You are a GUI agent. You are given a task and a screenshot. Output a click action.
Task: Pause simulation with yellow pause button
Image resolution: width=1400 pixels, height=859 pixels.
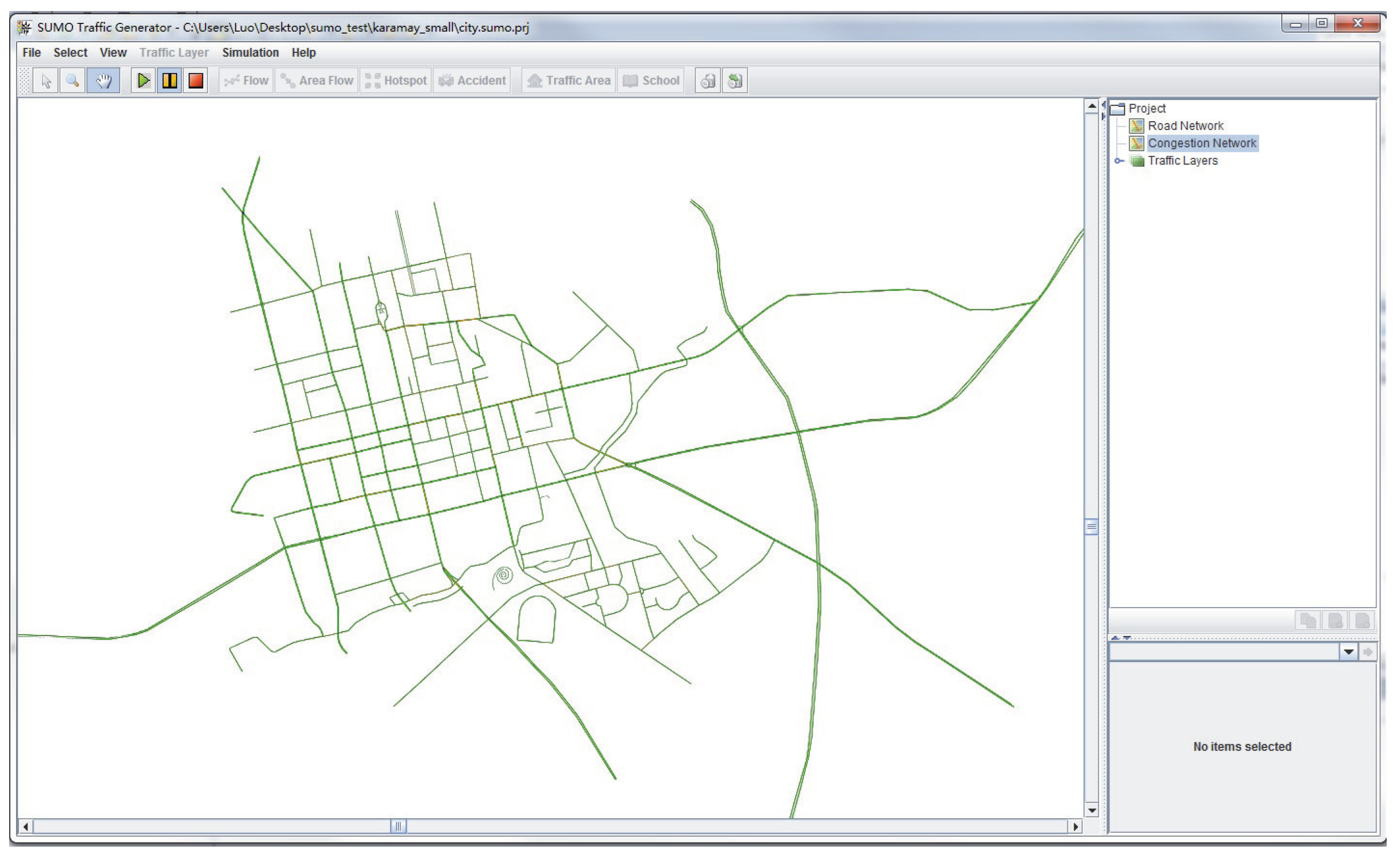coord(169,81)
